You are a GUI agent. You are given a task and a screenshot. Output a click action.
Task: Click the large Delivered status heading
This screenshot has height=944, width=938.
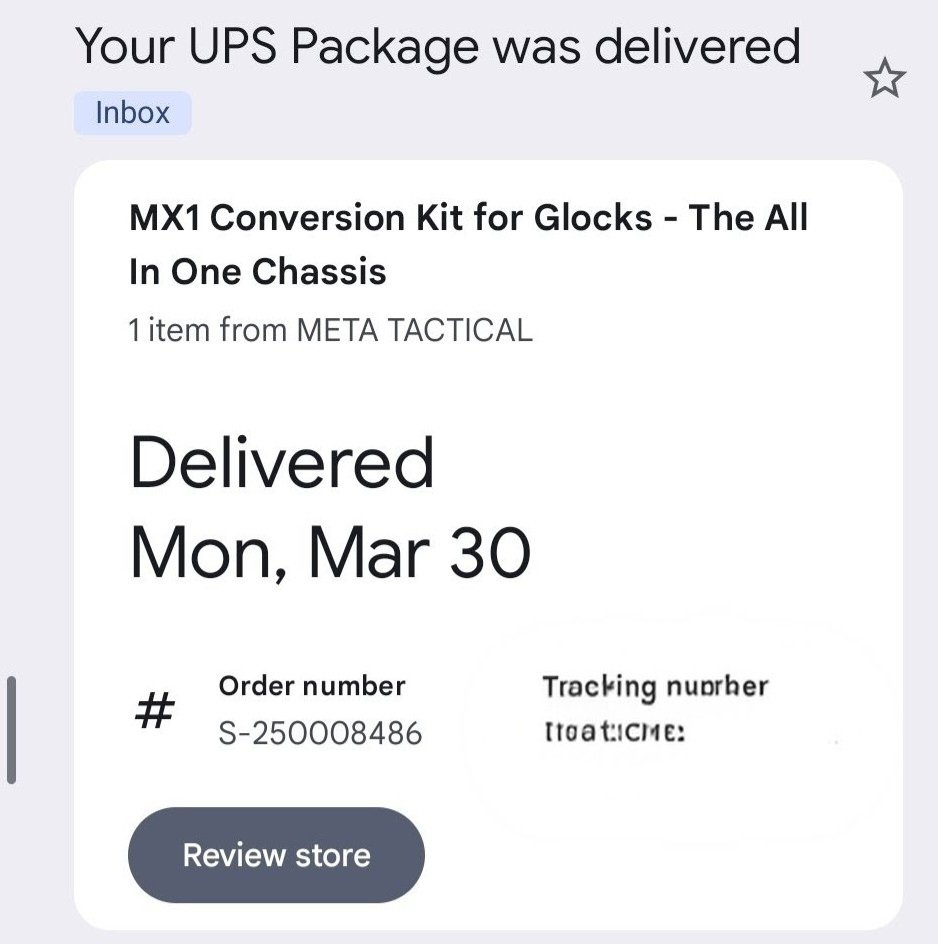click(x=282, y=462)
